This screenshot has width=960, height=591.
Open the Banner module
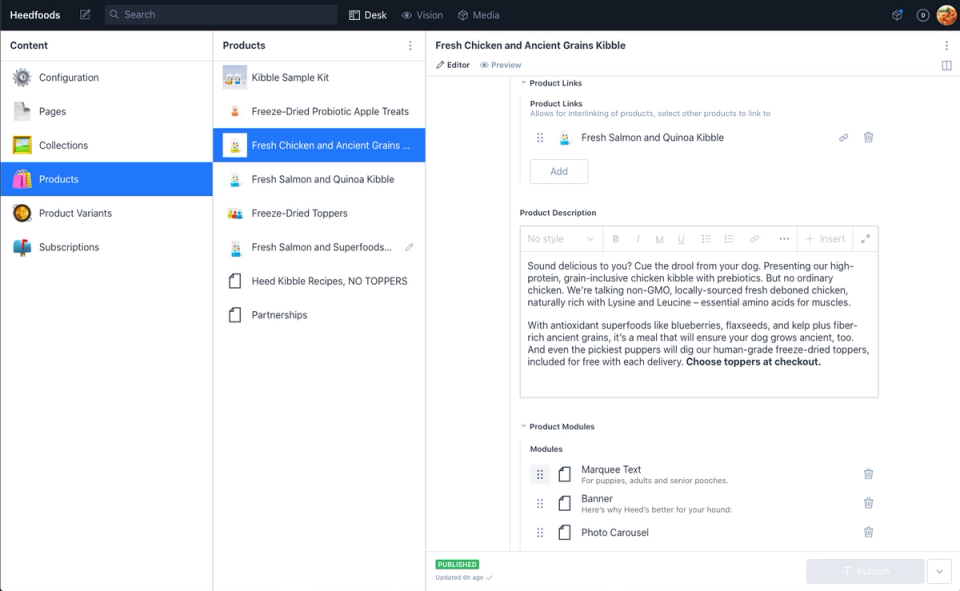(704, 503)
